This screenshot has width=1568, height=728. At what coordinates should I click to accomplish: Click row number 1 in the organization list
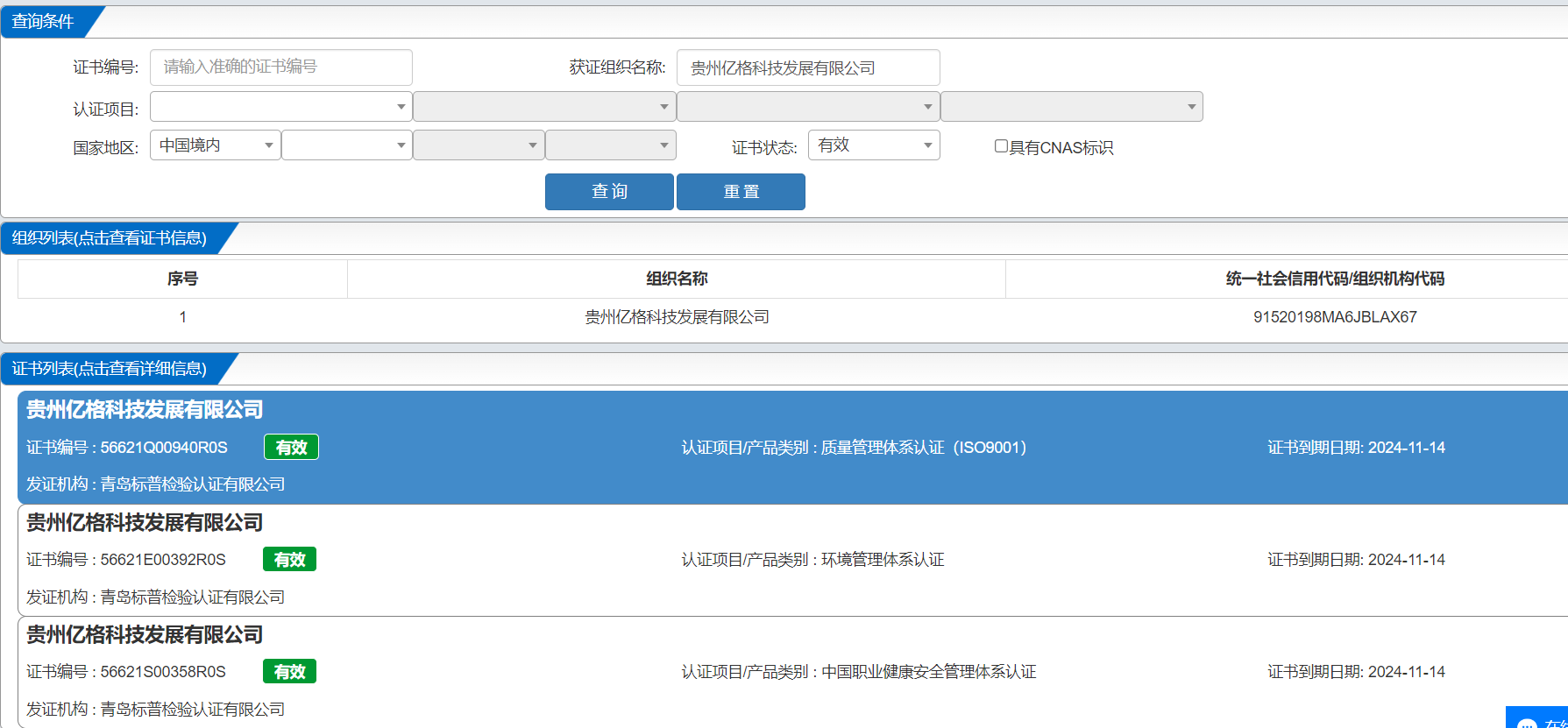pyautogui.click(x=182, y=317)
